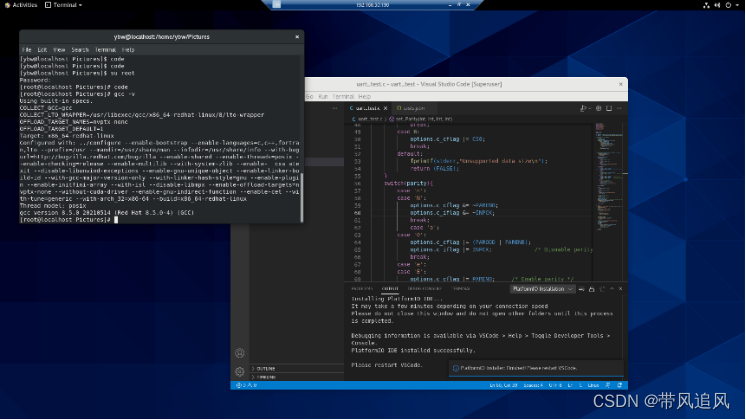Open the editor More Actions ellipsis
Screen dimensions: 746x420
[x=619, y=108]
